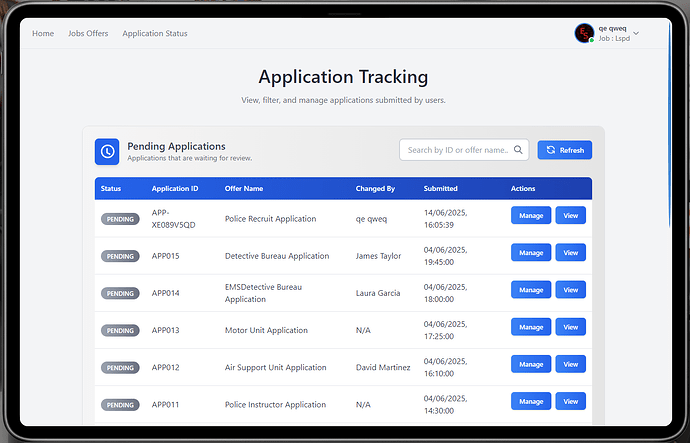690x443 pixels.
Task: Click the Application Tracking title
Action: click(343, 77)
